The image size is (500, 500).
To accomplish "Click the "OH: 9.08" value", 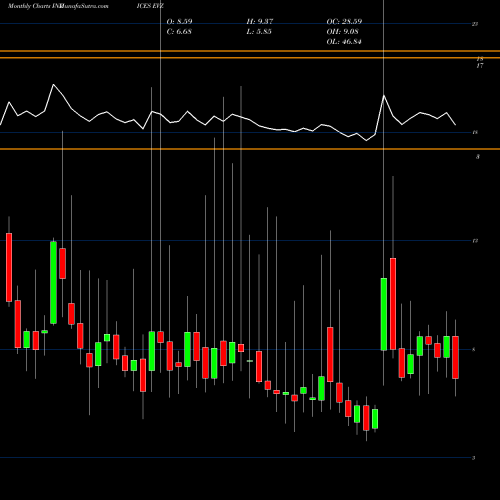I will 343,32.
